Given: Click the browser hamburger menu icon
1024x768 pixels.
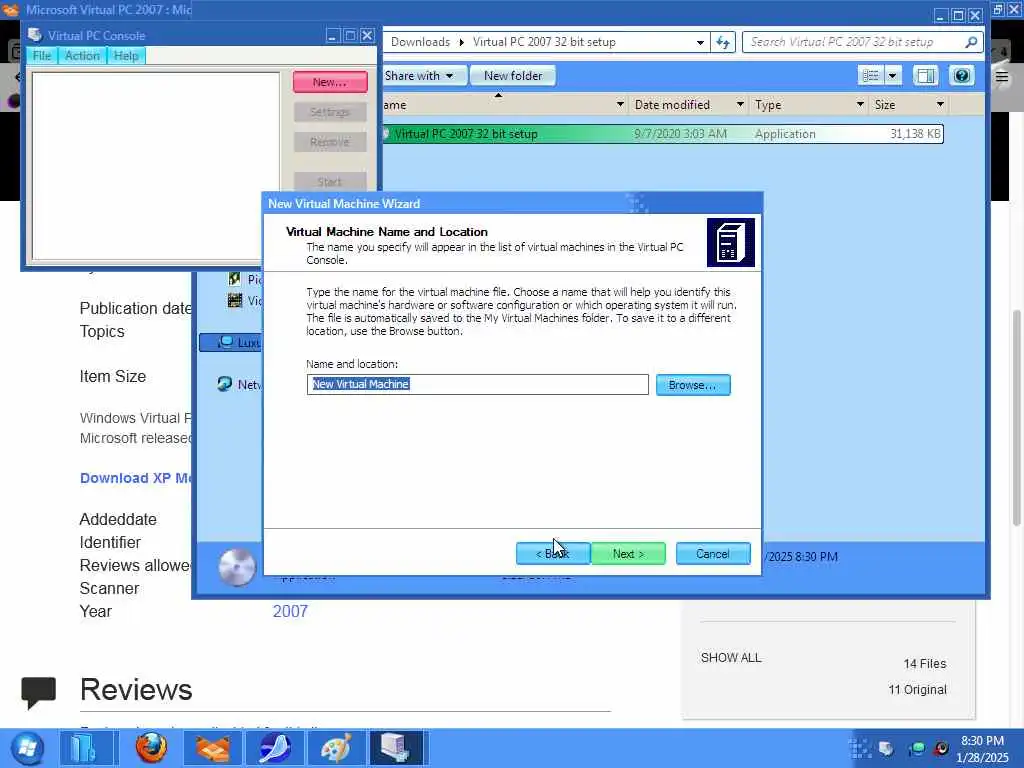Looking at the screenshot, I should pyautogui.click(x=1002, y=77).
